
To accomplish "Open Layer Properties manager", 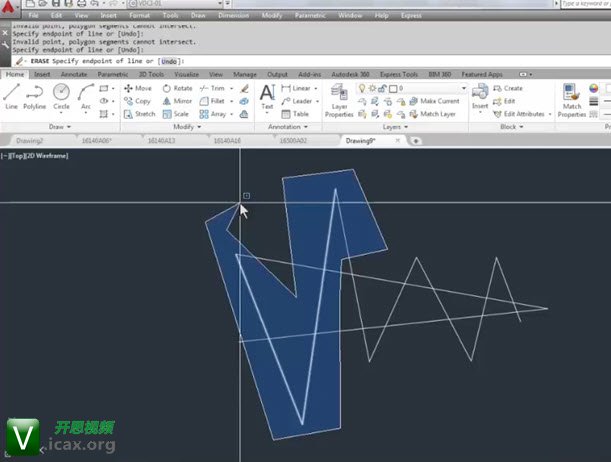I will click(x=339, y=101).
